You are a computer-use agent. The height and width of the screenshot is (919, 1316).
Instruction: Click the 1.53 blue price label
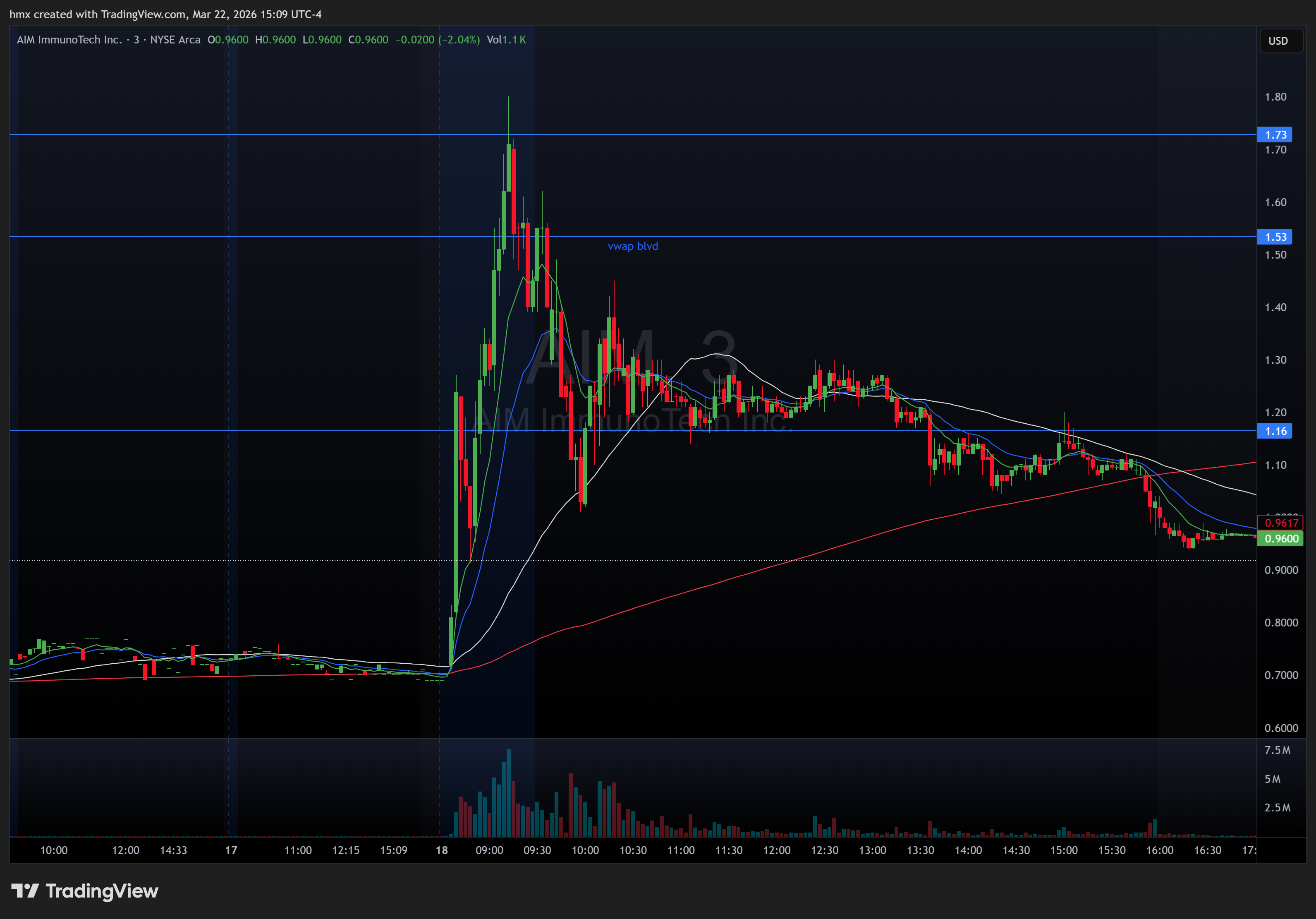click(x=1275, y=237)
